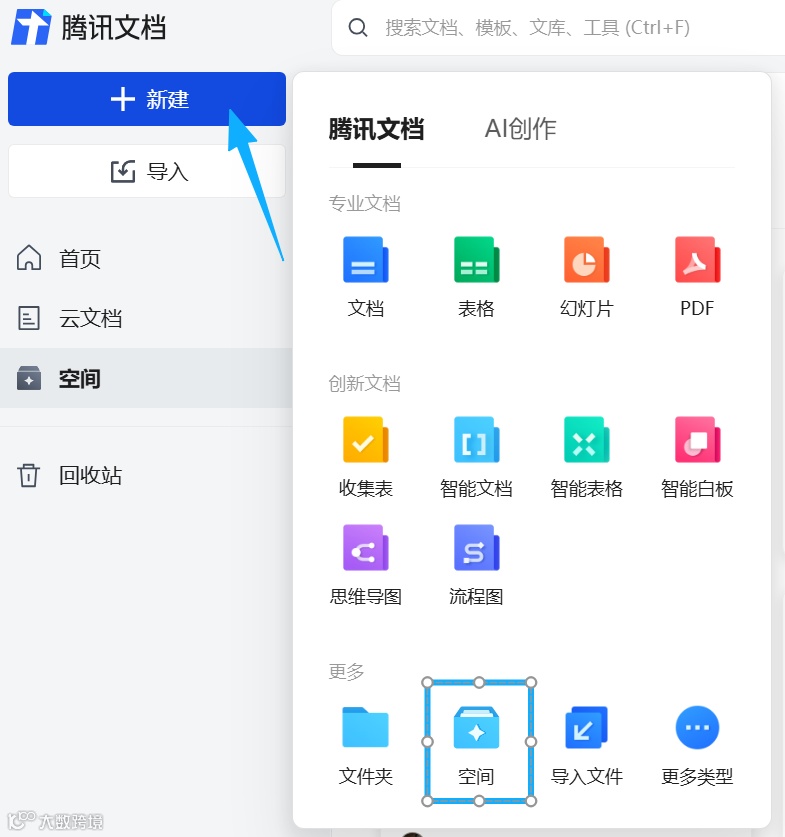The image size is (785, 837).
Task: Click the 导入文件 icon
Action: pos(586,728)
